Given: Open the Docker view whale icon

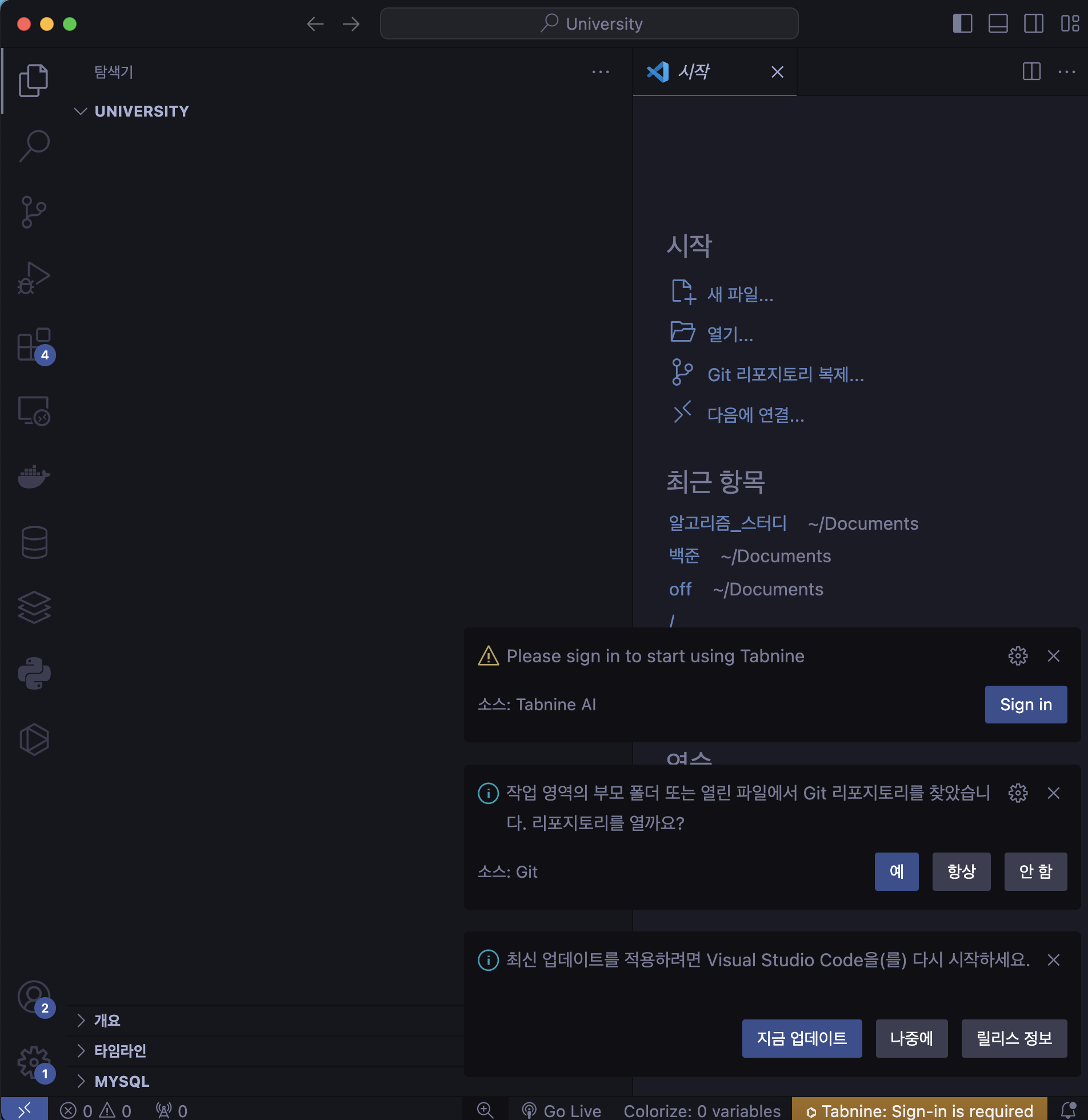Looking at the screenshot, I should click(x=34, y=477).
